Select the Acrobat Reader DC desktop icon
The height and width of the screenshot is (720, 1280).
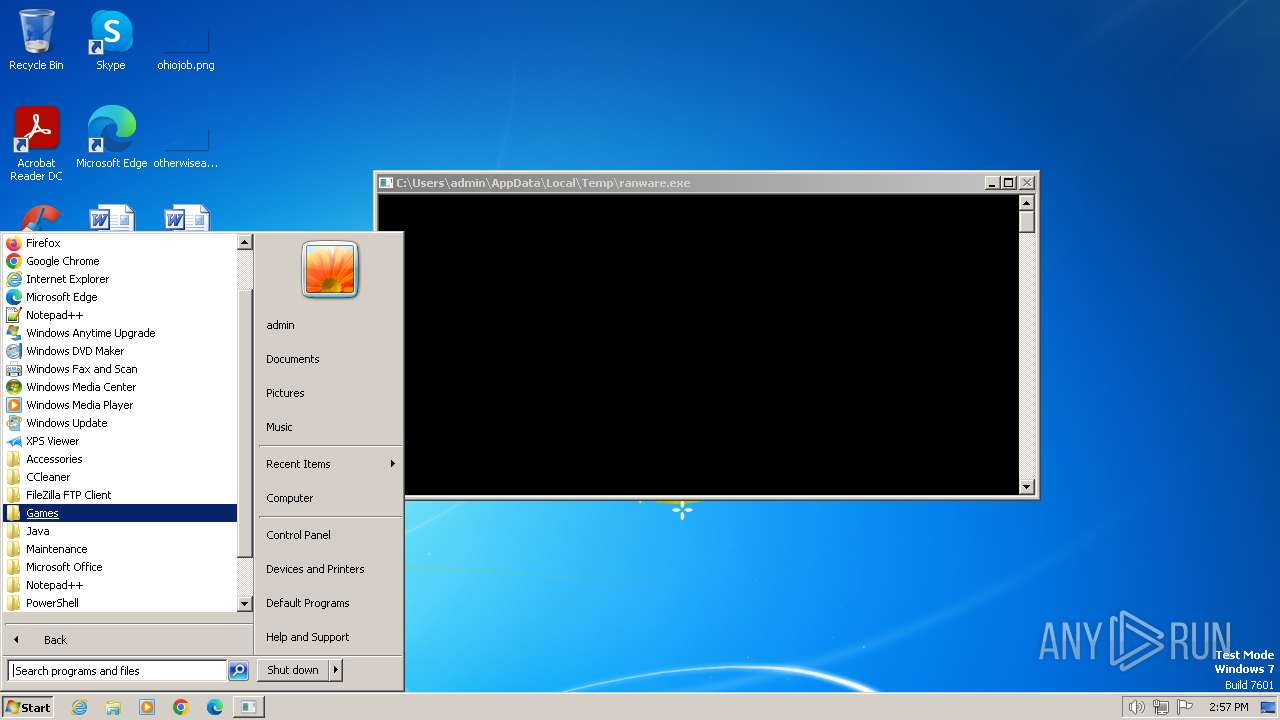[x=36, y=144]
